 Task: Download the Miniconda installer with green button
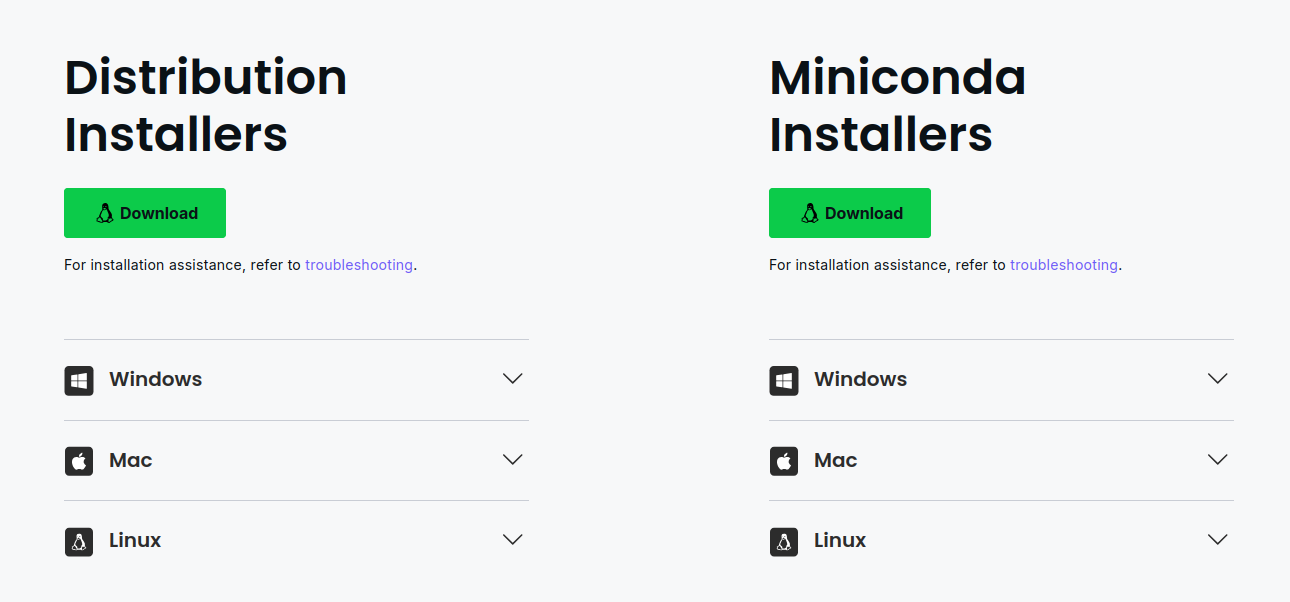(850, 213)
